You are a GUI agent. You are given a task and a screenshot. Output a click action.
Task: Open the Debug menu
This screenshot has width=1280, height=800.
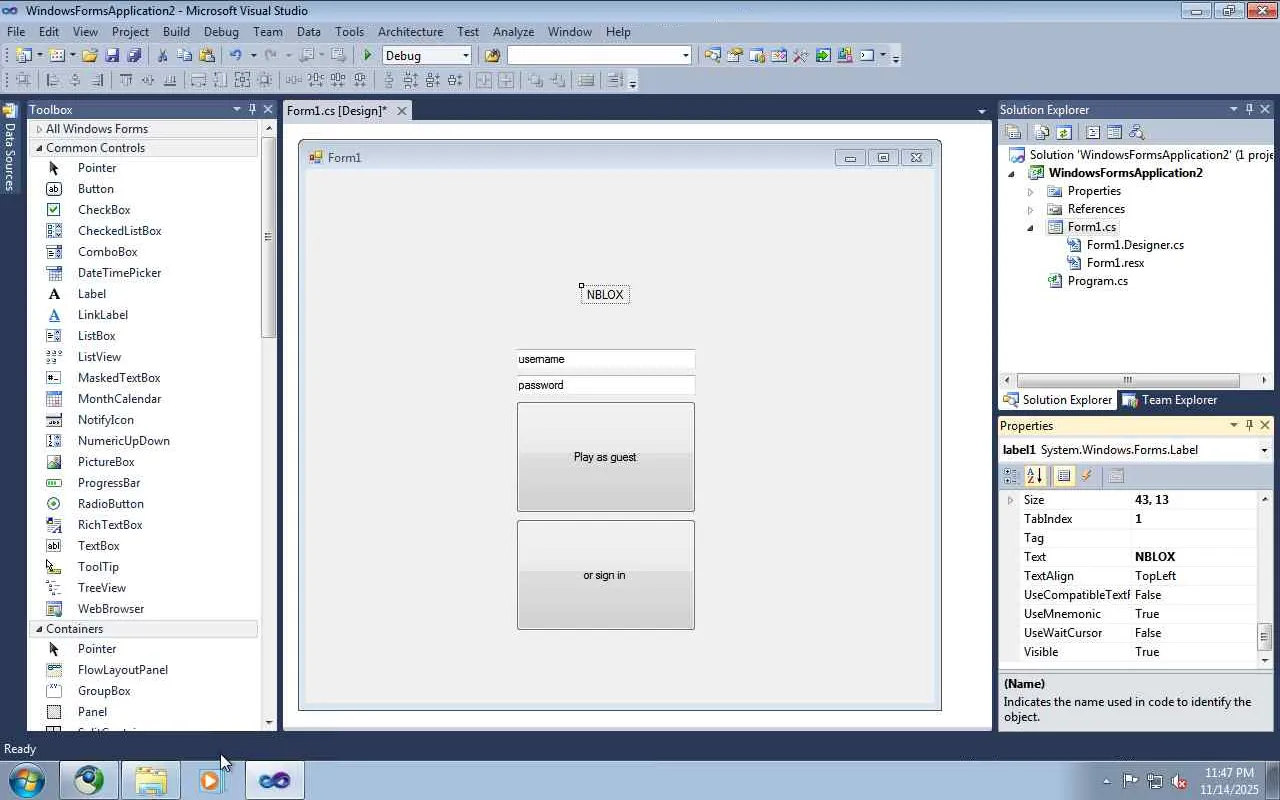pos(221,31)
